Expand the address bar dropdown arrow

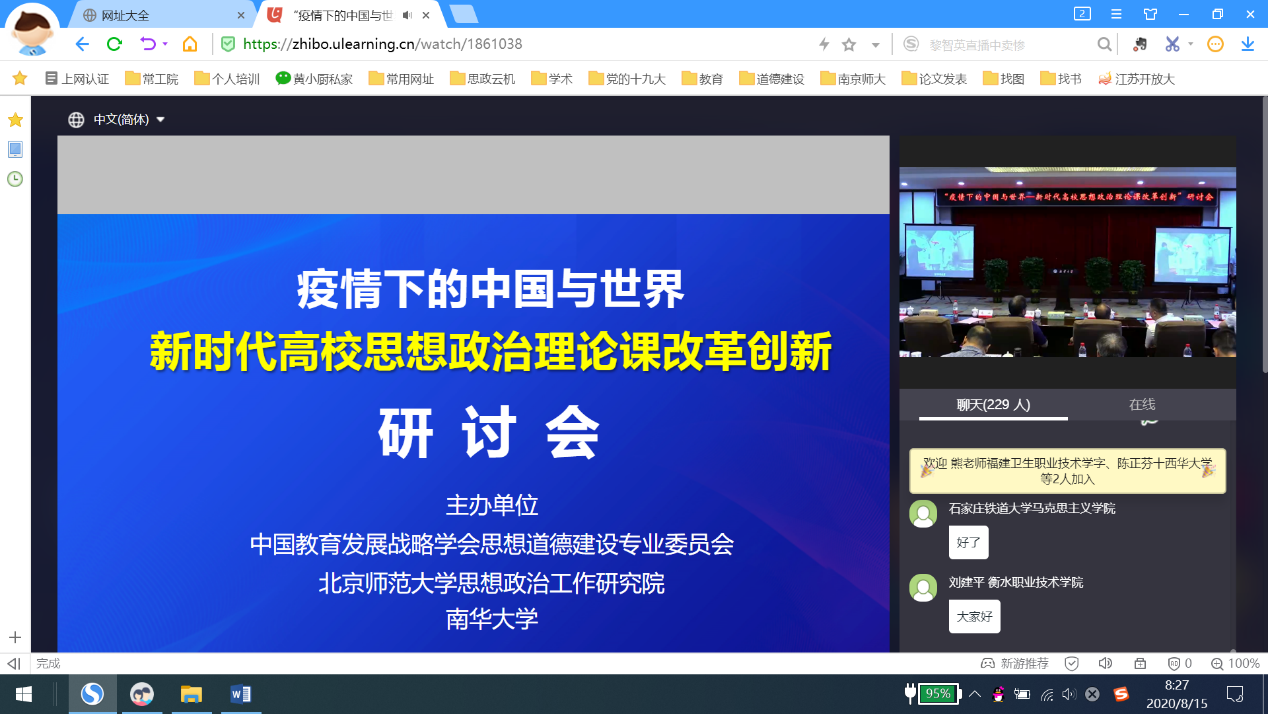pyautogui.click(x=875, y=44)
